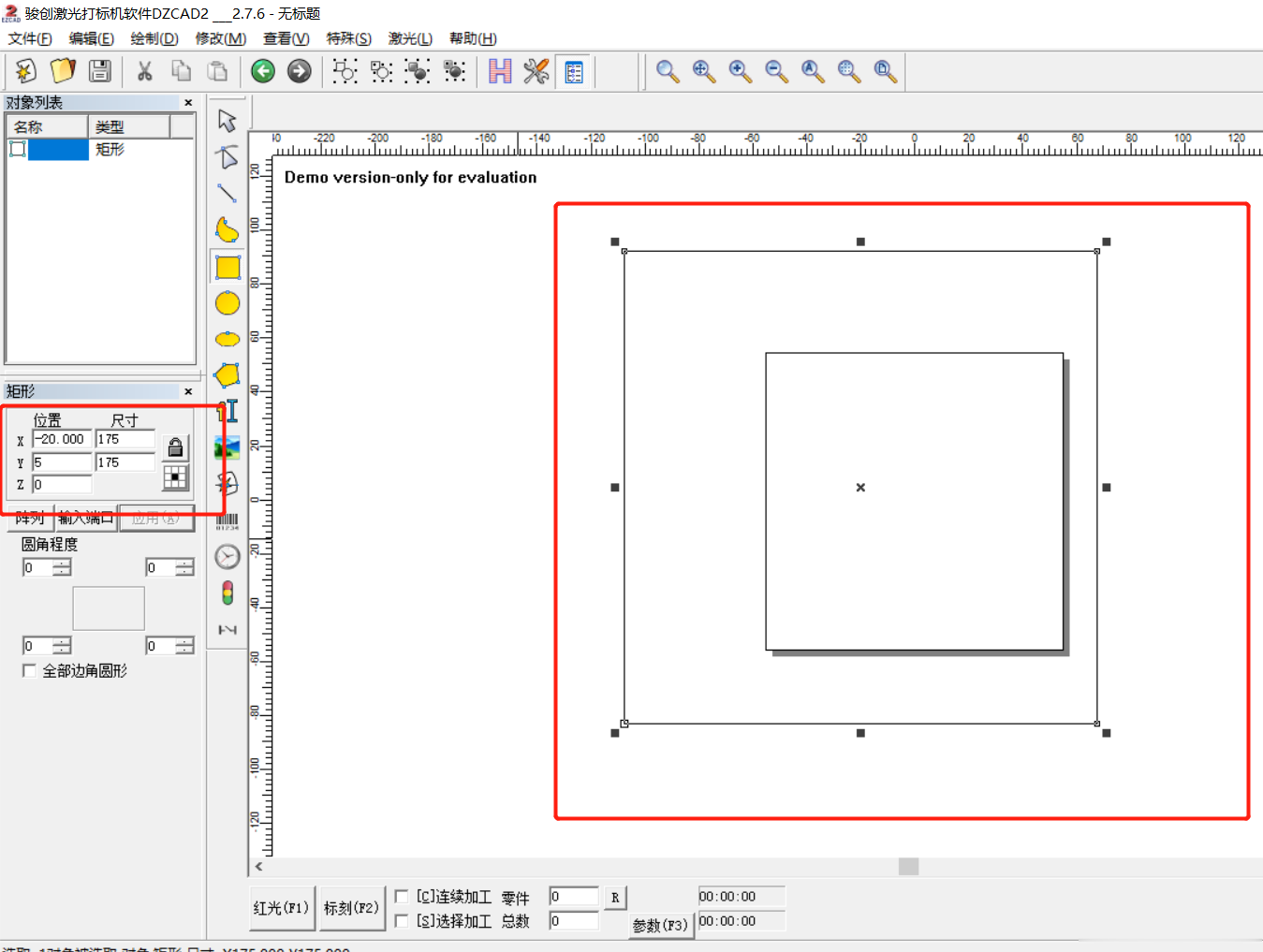This screenshot has height=952, width=1263.
Task: Click the X position field
Action: pyautogui.click(x=62, y=439)
